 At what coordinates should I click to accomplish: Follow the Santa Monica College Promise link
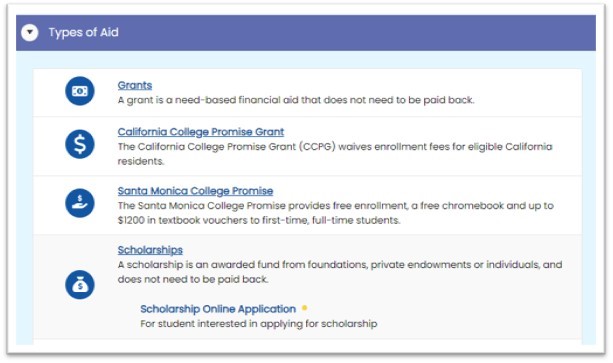pyautogui.click(x=195, y=191)
